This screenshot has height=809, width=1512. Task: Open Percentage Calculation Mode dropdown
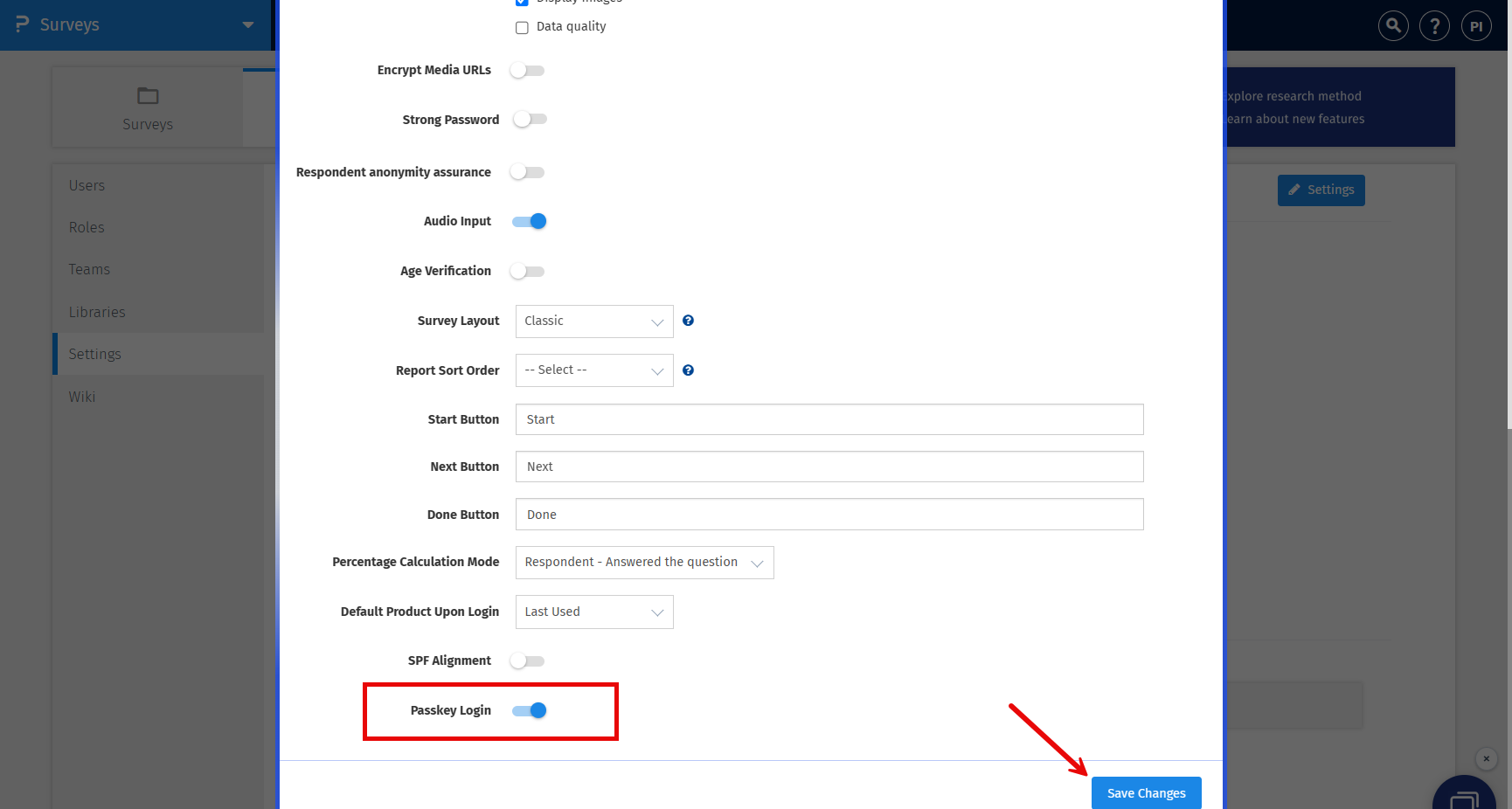(x=645, y=563)
